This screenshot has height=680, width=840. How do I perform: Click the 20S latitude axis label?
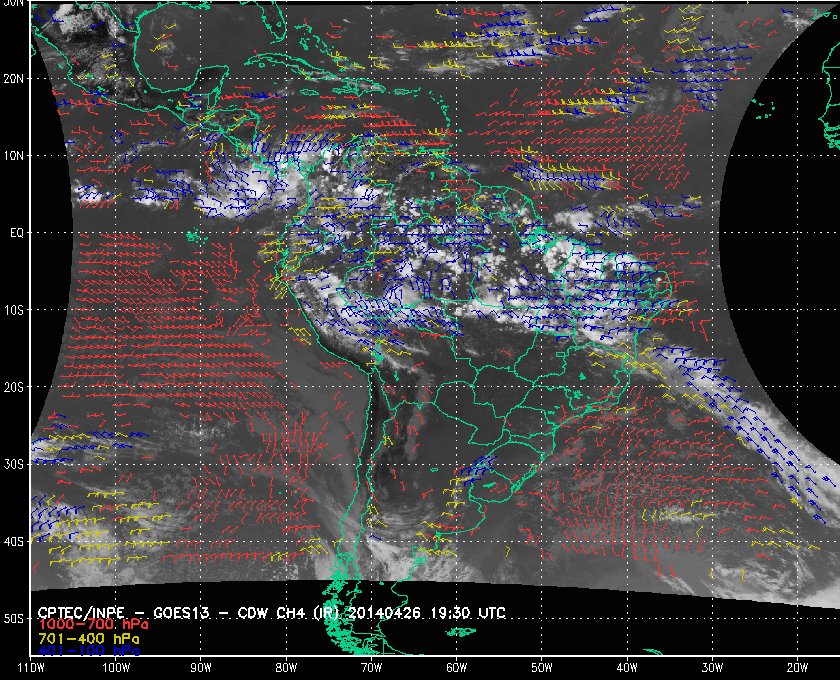14,387
